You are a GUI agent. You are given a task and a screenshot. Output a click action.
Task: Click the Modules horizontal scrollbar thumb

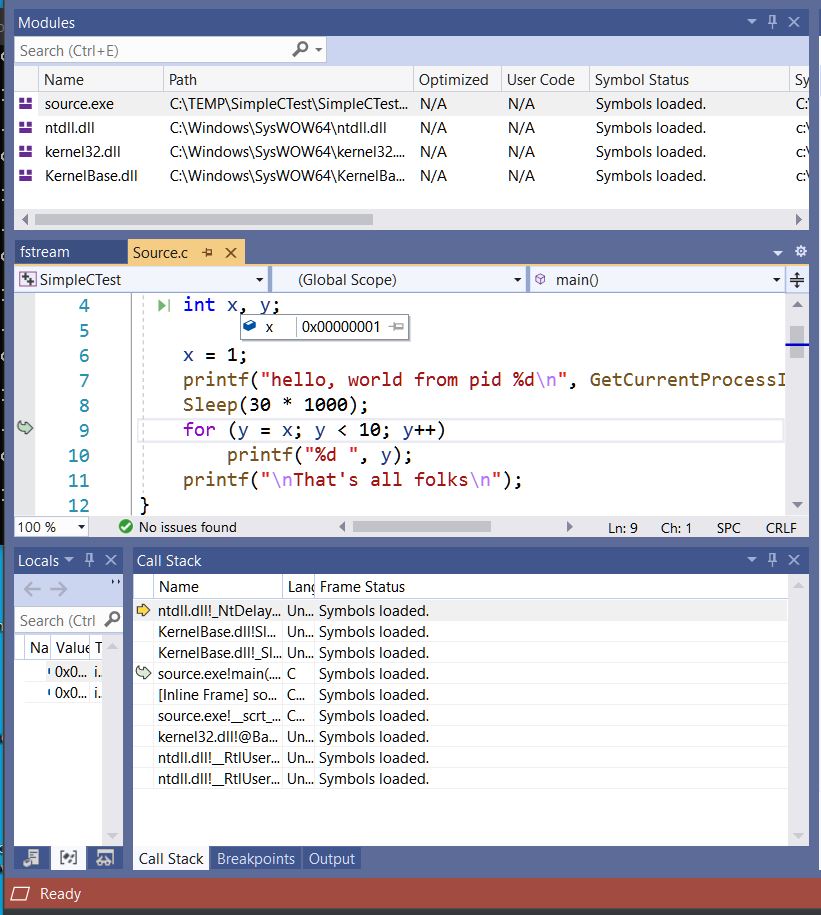click(x=204, y=219)
